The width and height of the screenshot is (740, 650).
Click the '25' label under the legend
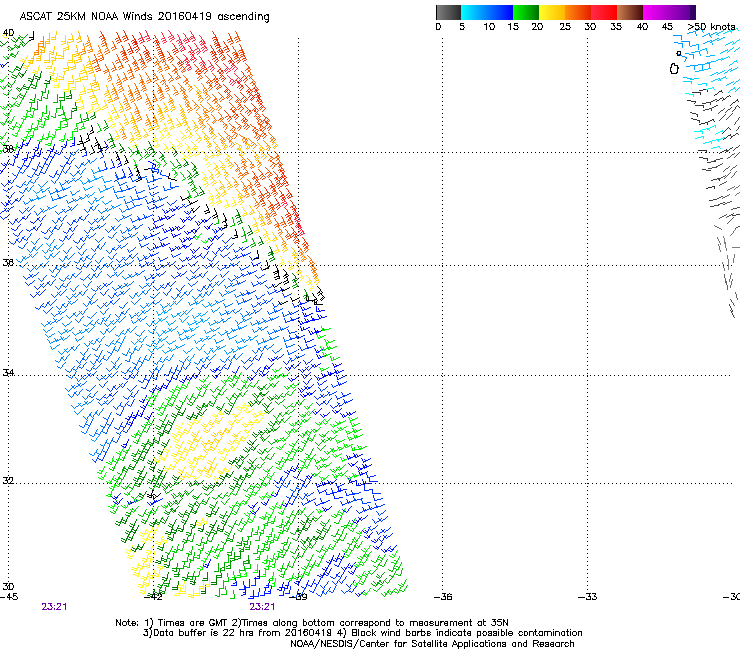point(565,27)
